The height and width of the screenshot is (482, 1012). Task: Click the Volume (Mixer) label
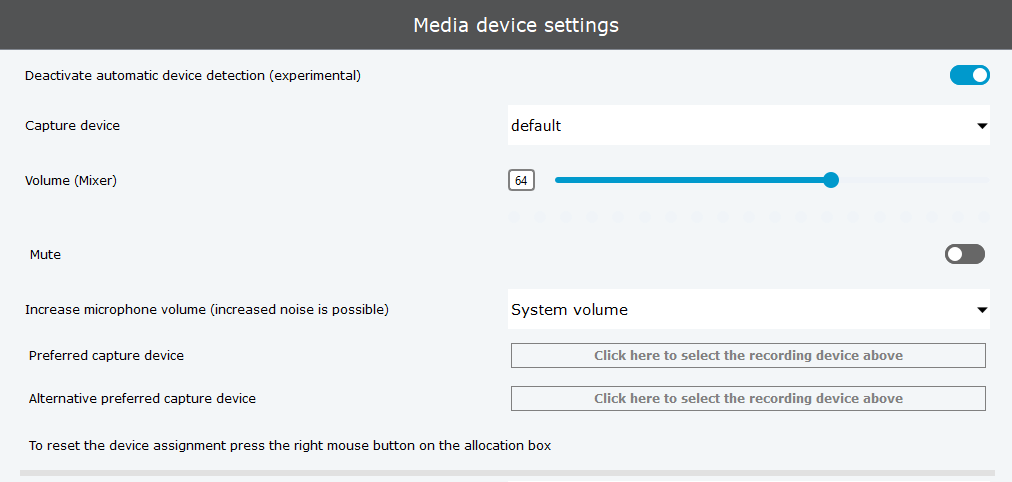point(71,180)
